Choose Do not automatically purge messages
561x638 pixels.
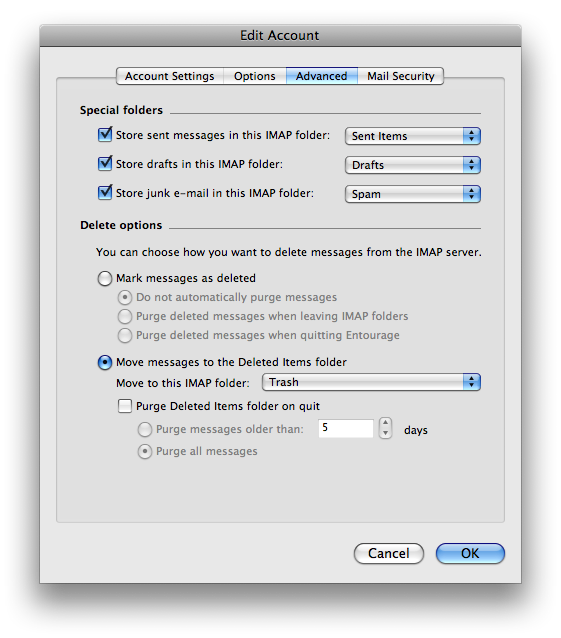coord(124,297)
